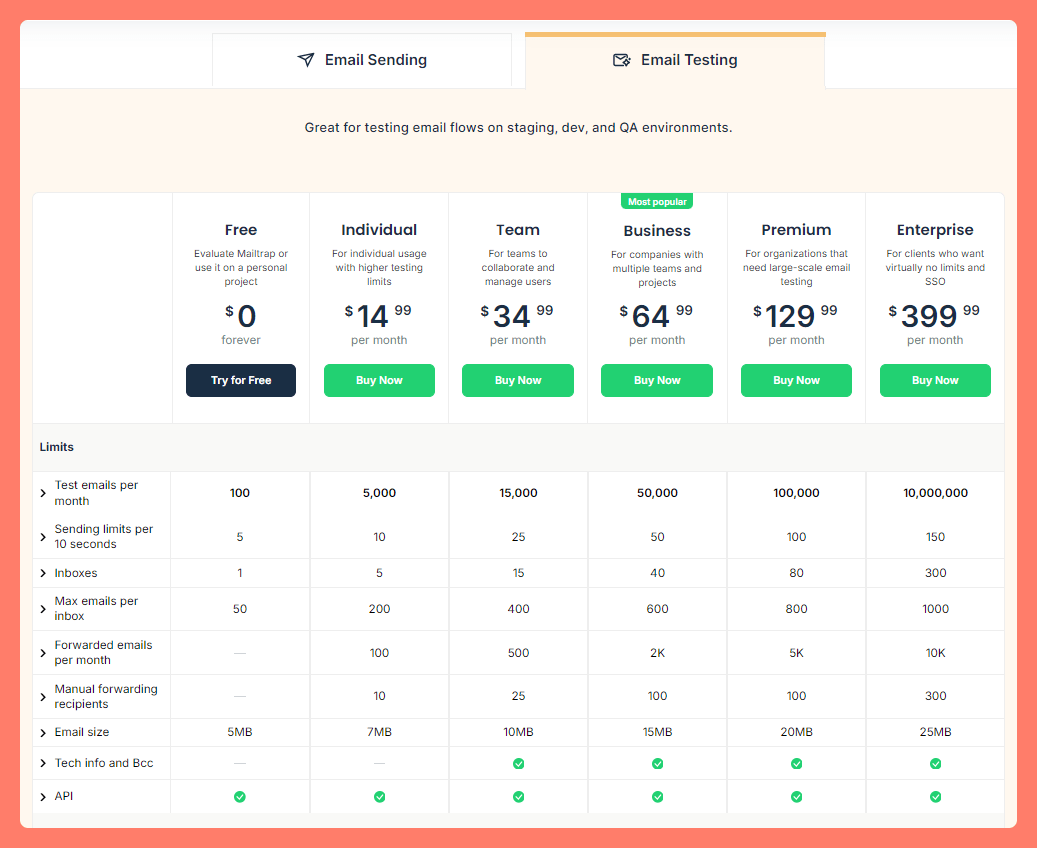Click the API checkmark for Premium plan

[797, 797]
